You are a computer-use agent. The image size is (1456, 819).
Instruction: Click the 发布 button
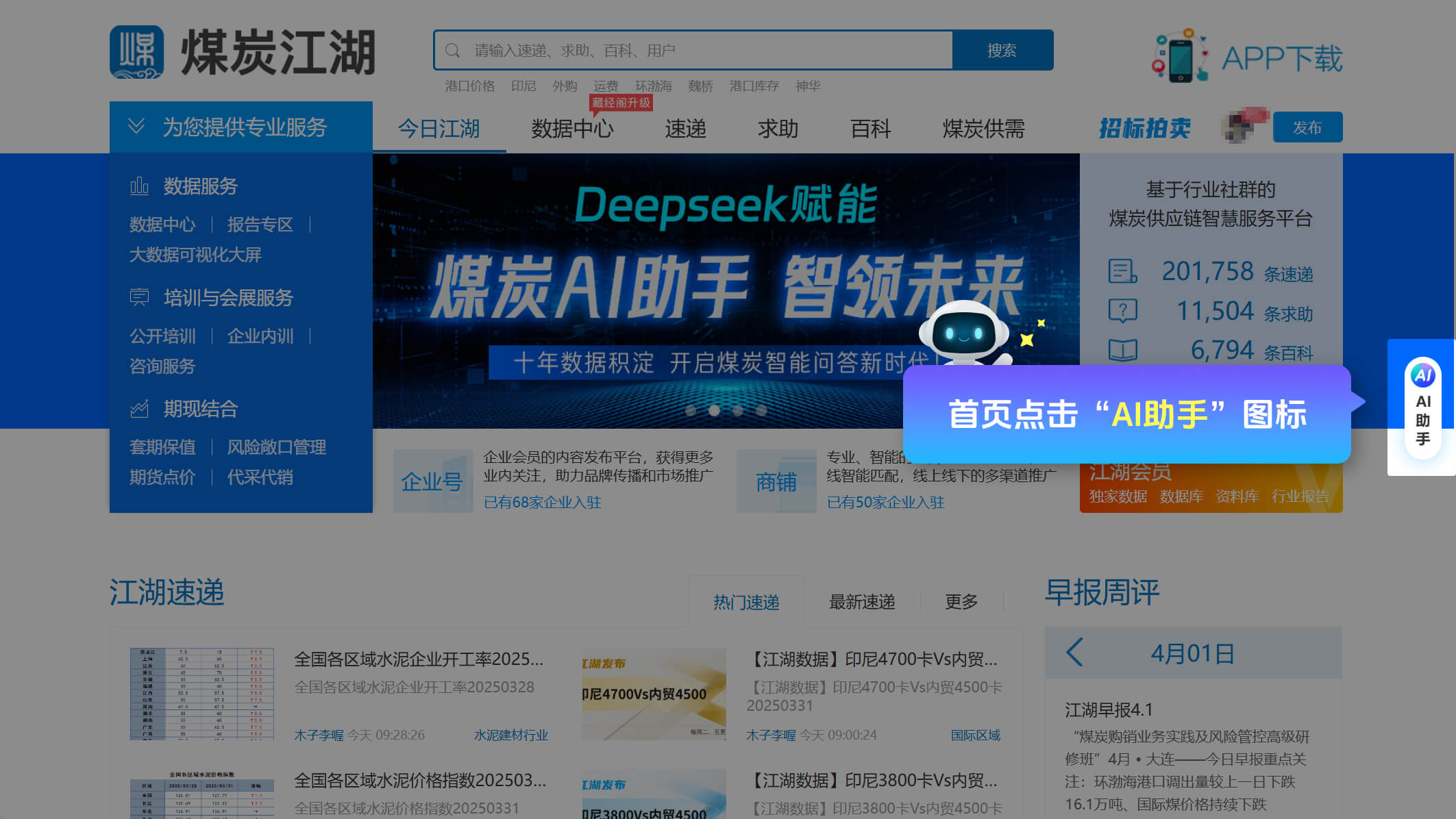click(1307, 127)
